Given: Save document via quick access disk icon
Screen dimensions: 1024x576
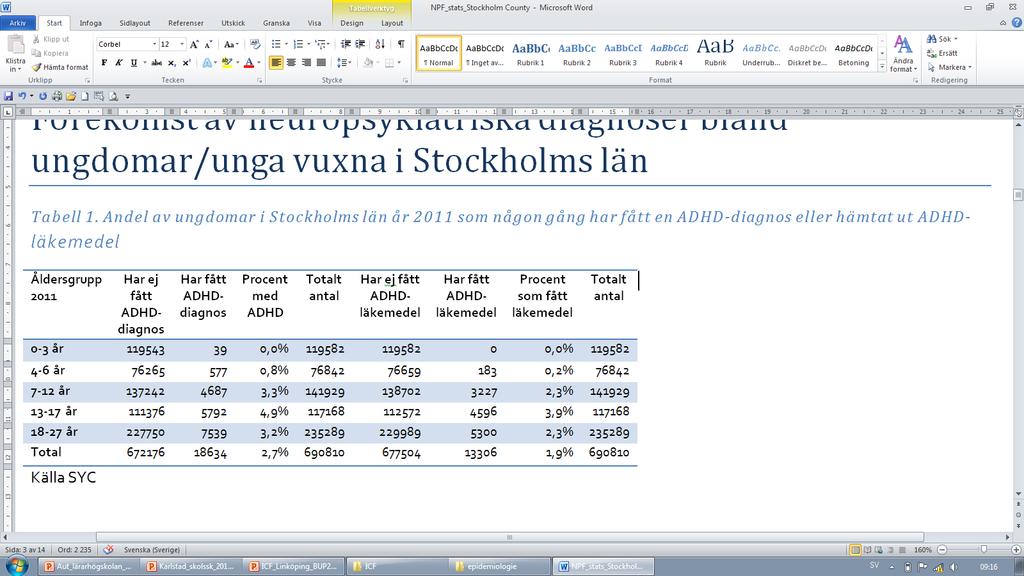Looking at the screenshot, I should [8, 96].
